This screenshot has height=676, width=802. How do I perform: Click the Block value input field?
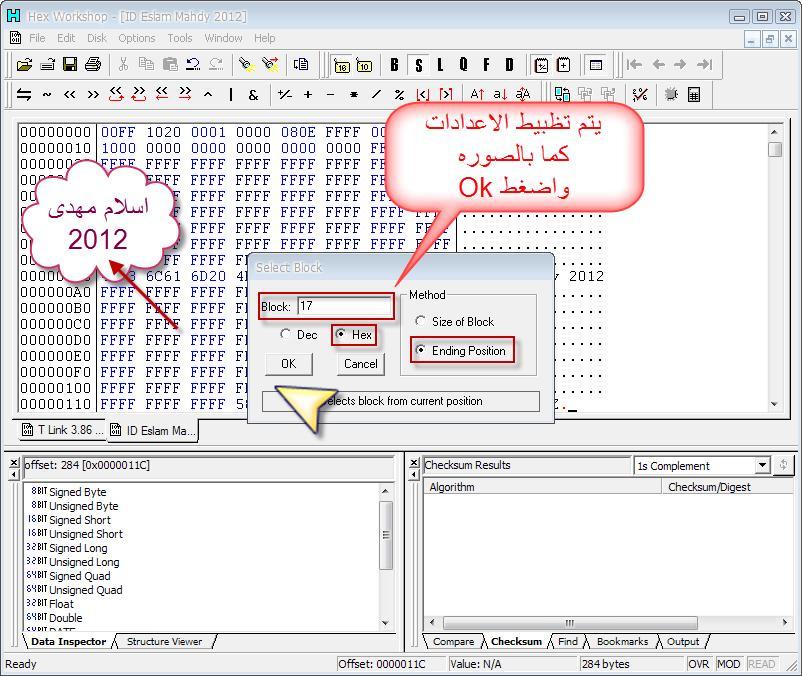point(344,306)
